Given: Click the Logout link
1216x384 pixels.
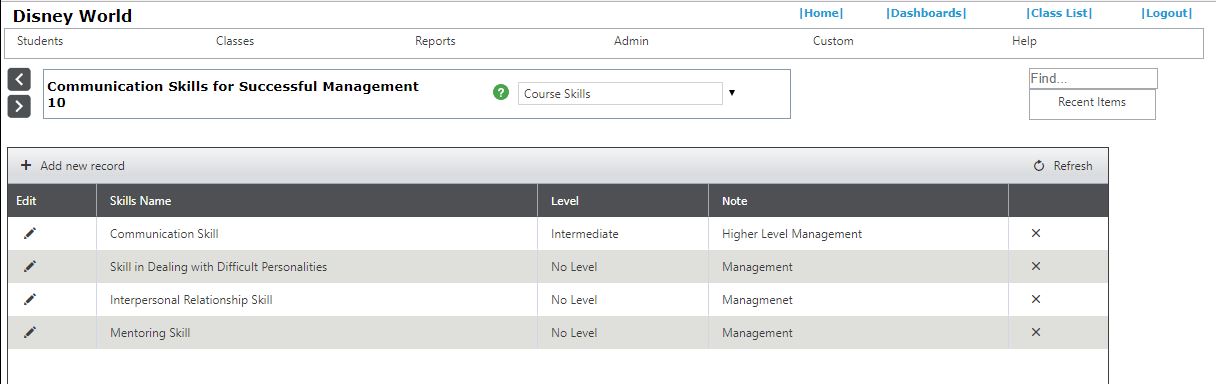Looking at the screenshot, I should pyautogui.click(x=1167, y=13).
